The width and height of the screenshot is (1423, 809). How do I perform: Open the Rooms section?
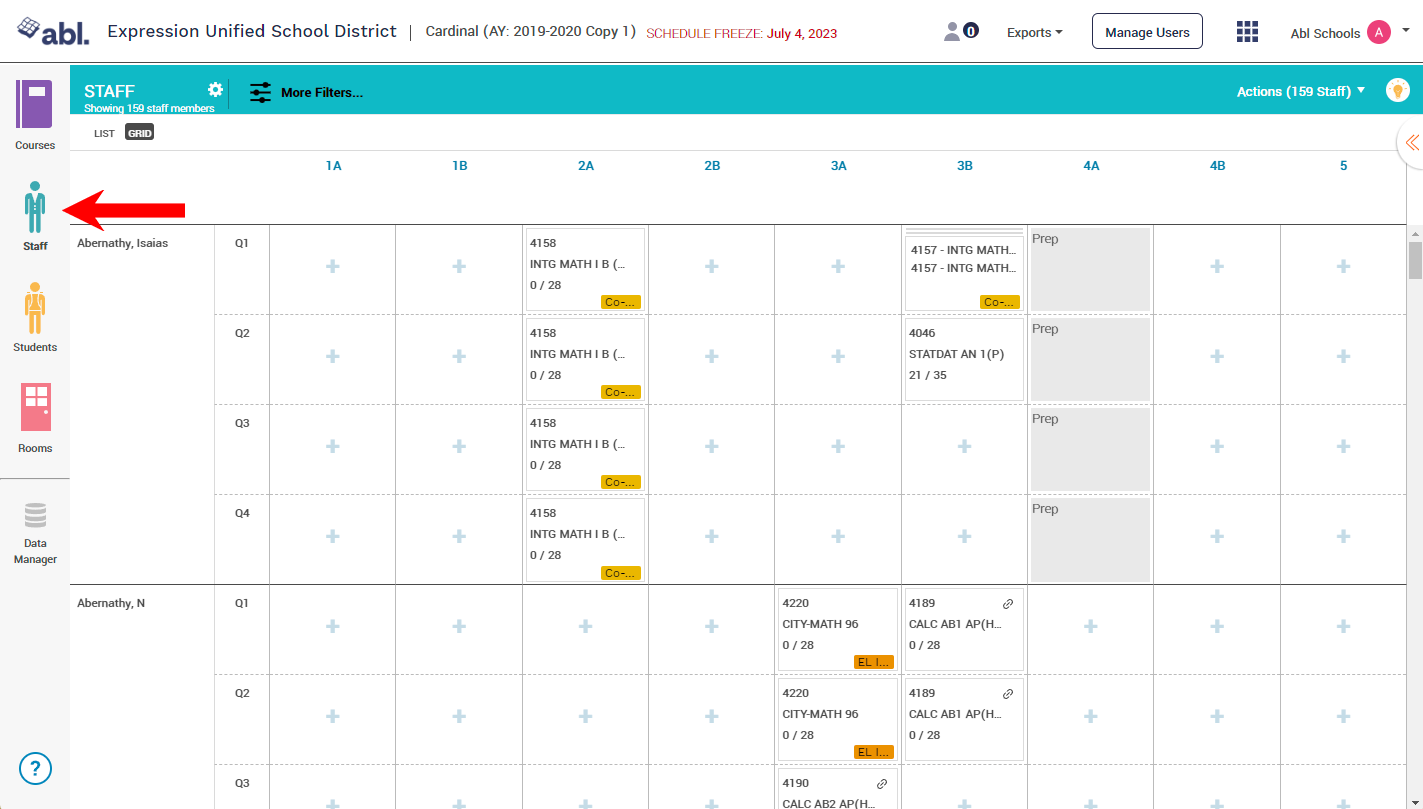35,416
